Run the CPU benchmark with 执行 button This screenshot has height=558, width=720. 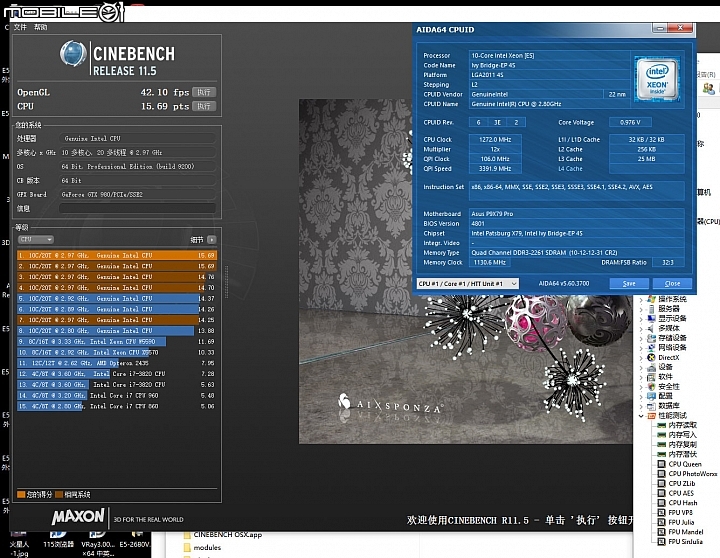pos(204,106)
